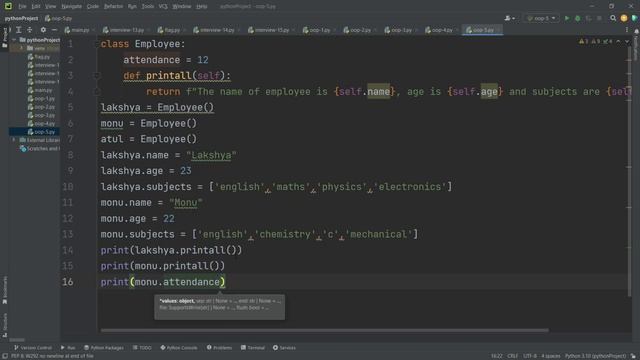This screenshot has height=360, width=640.
Task: Open the Run tool window
Action: [x=68, y=348]
